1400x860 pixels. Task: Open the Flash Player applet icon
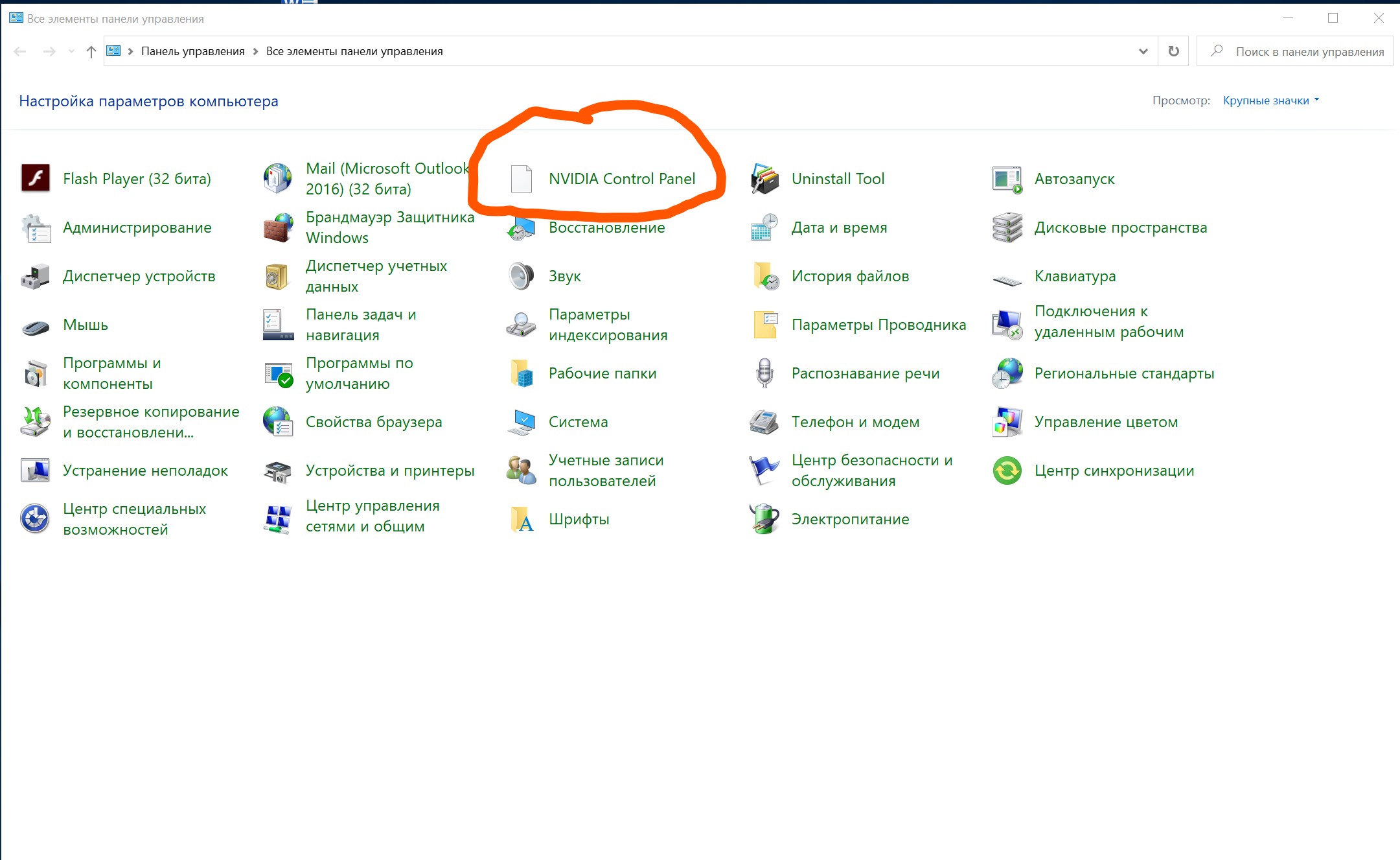[36, 178]
